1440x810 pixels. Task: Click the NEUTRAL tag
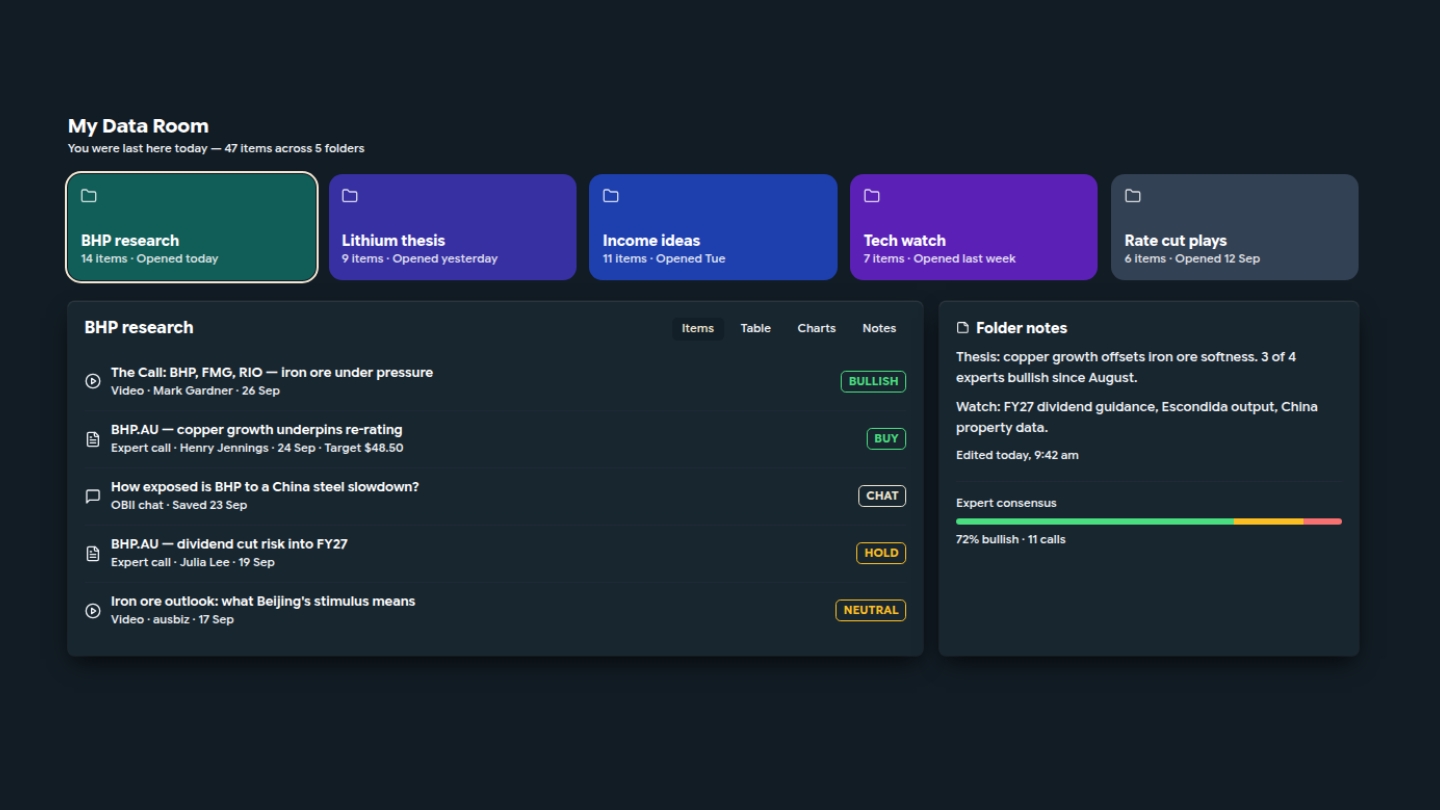click(871, 610)
